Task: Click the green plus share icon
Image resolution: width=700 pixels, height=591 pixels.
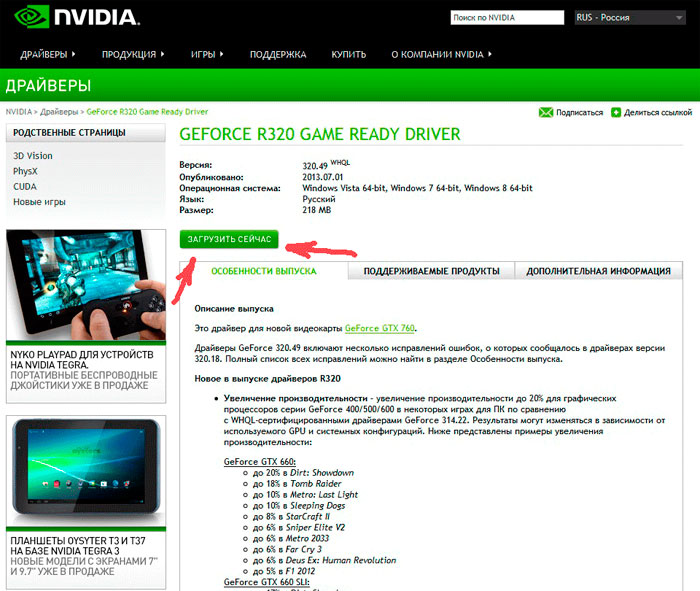Action: (x=616, y=112)
